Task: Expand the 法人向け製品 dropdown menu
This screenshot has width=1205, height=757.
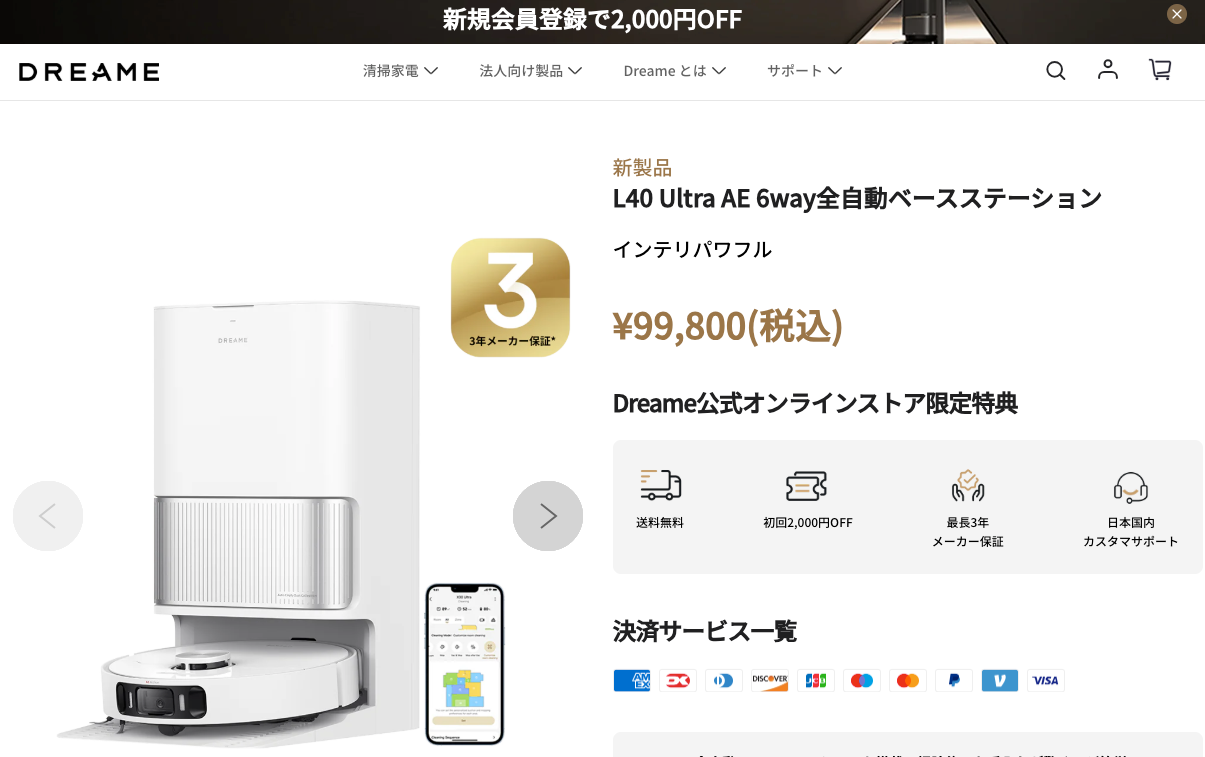Action: pyautogui.click(x=531, y=71)
